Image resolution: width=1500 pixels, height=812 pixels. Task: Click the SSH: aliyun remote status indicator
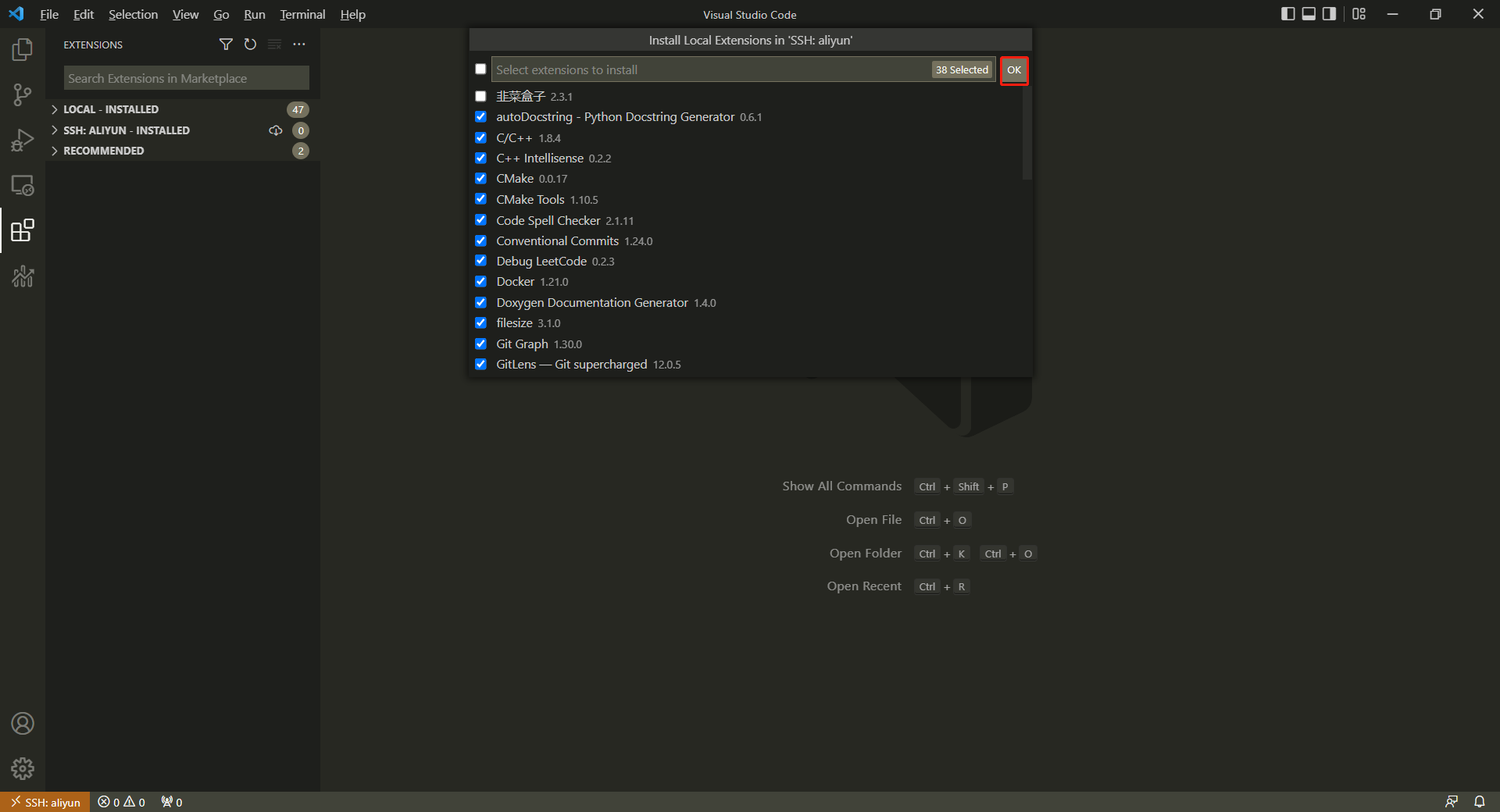pyautogui.click(x=45, y=802)
